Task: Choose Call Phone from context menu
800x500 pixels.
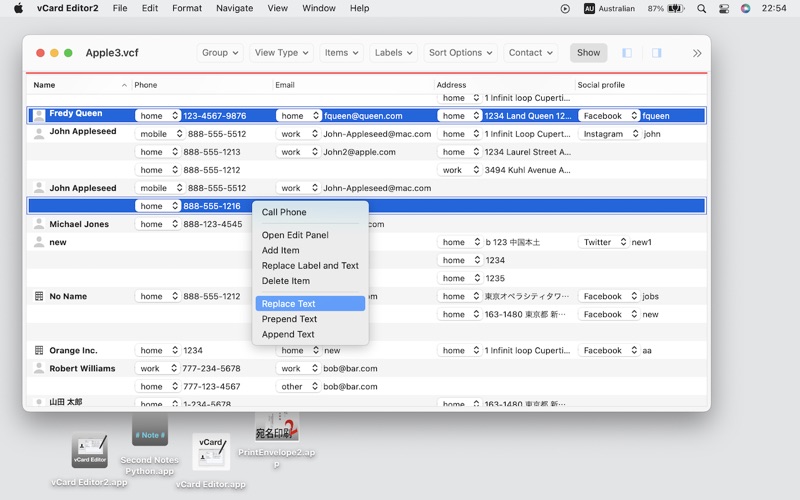Action: (x=284, y=212)
